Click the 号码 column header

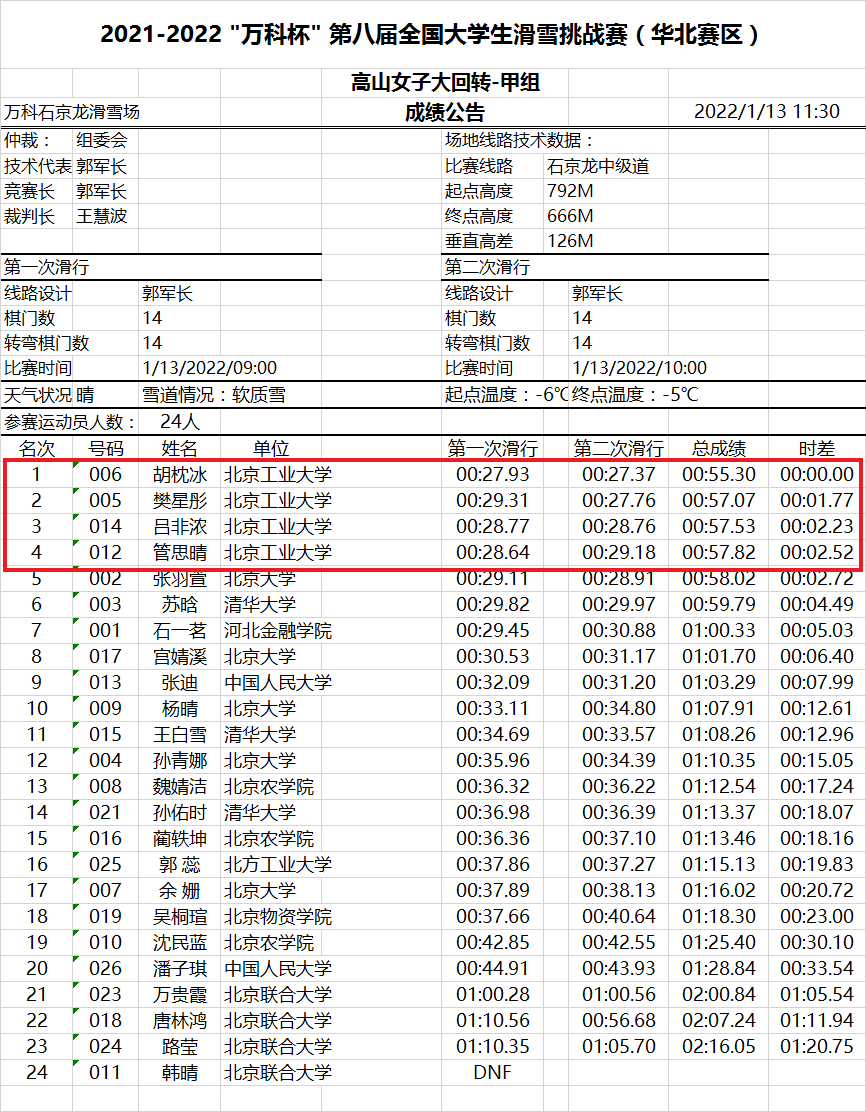click(x=106, y=448)
